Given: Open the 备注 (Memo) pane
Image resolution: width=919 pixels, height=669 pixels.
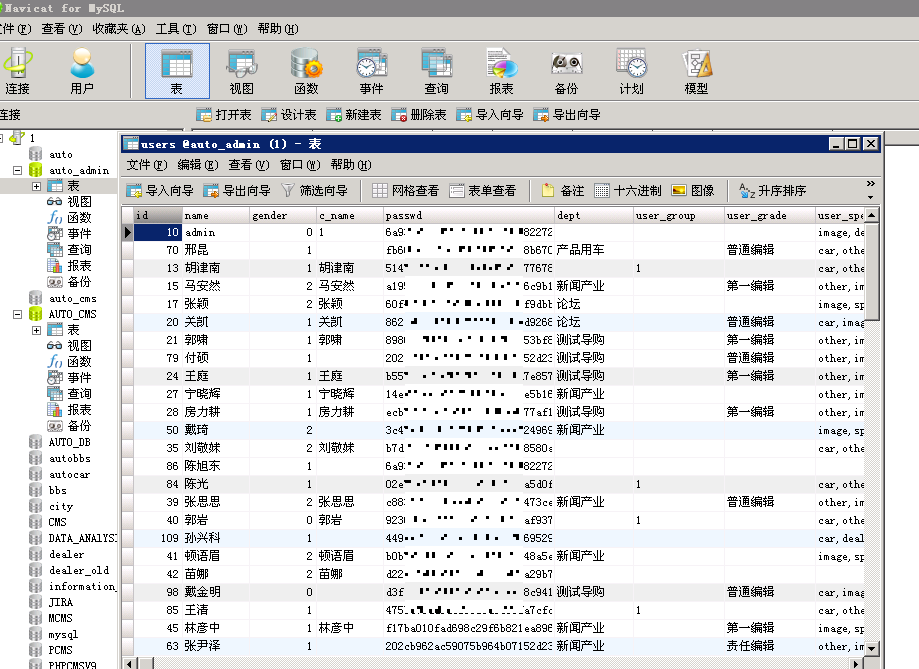Looking at the screenshot, I should click(x=563, y=191).
